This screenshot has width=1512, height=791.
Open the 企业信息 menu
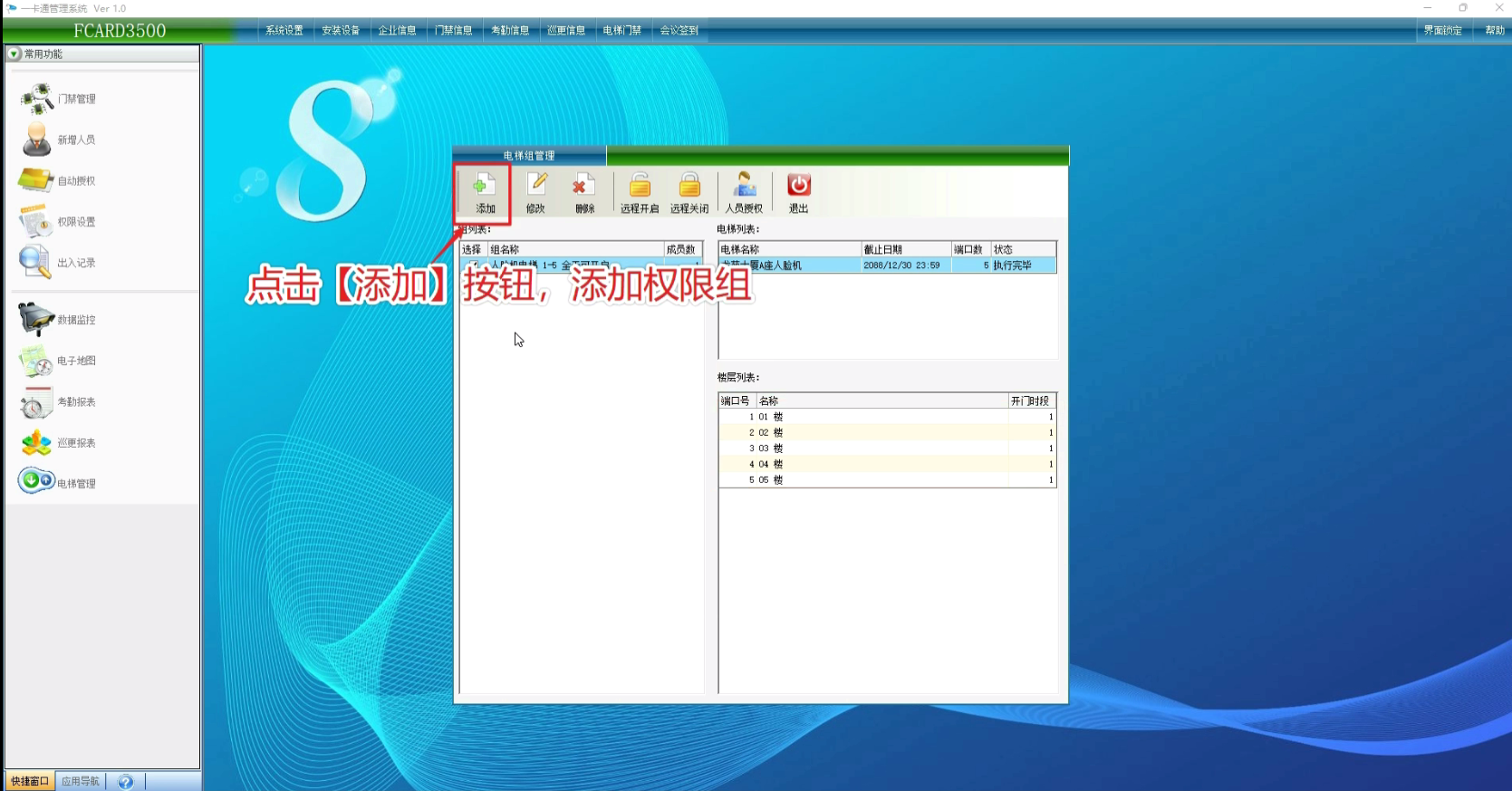click(397, 31)
